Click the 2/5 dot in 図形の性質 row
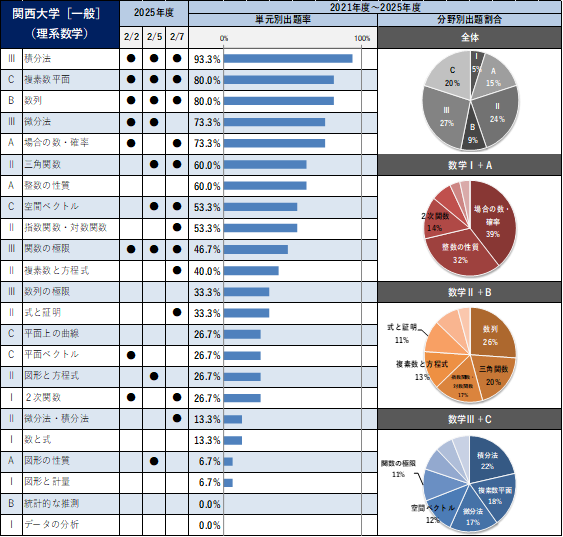The height and width of the screenshot is (537, 563). 154,461
